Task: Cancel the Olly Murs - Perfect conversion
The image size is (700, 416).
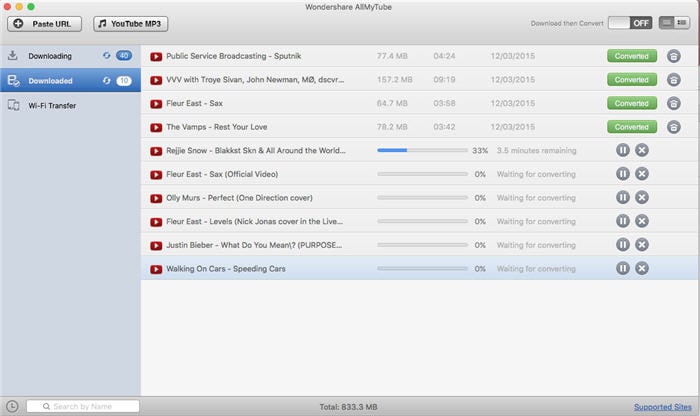Action: coord(642,197)
